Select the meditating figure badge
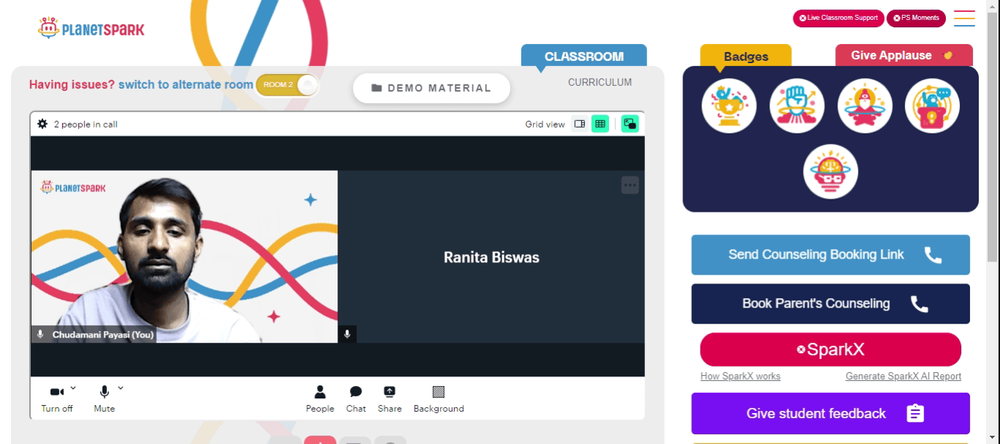Viewport: 1000px width, 444px height. [865, 106]
